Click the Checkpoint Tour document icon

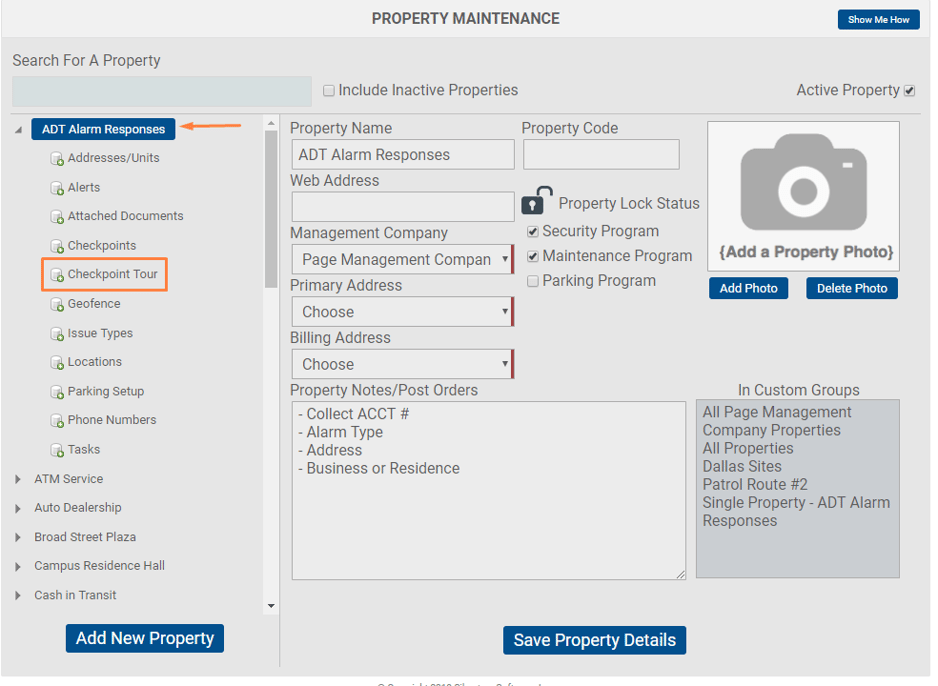(57, 275)
